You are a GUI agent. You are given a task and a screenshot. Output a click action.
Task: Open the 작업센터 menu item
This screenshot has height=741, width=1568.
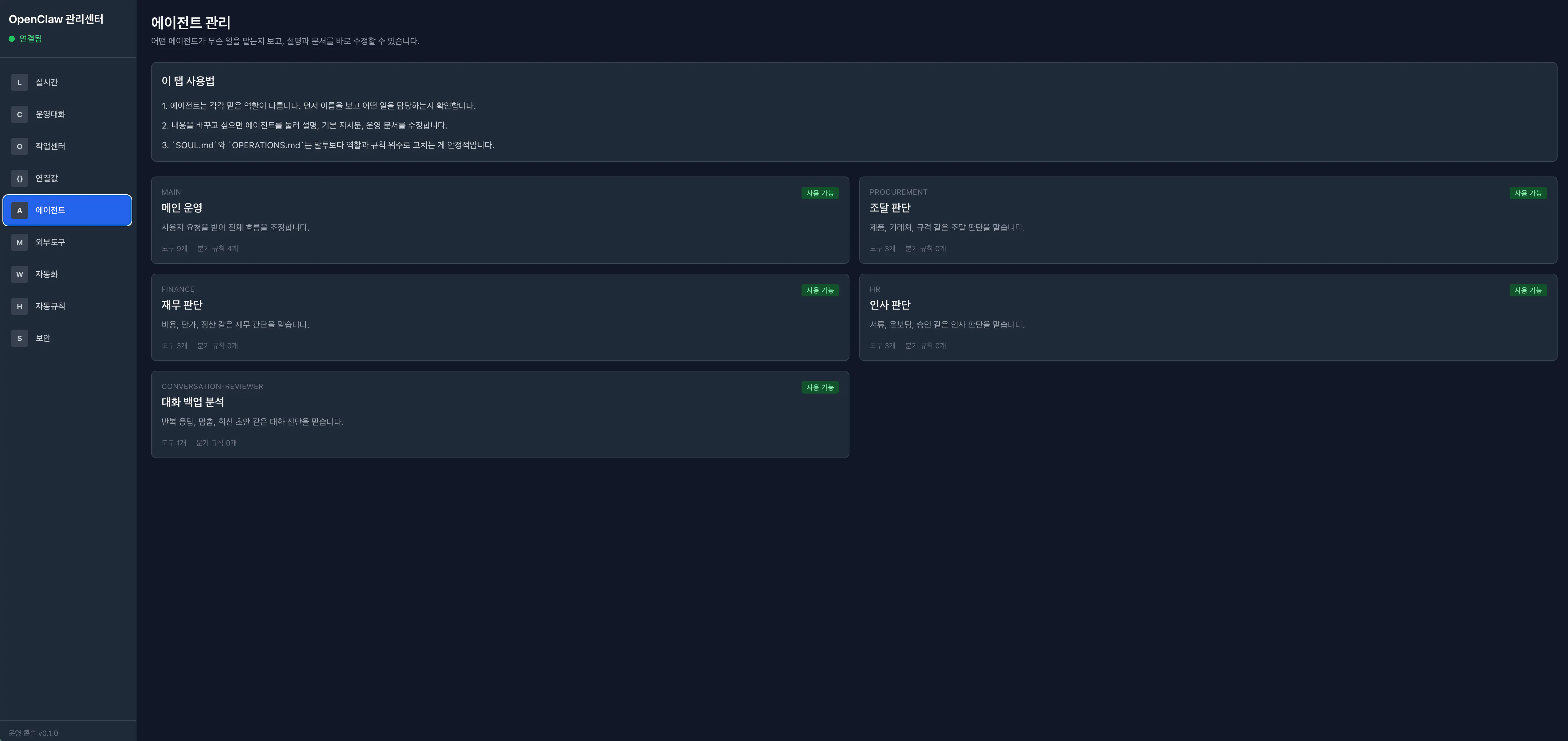pos(67,146)
